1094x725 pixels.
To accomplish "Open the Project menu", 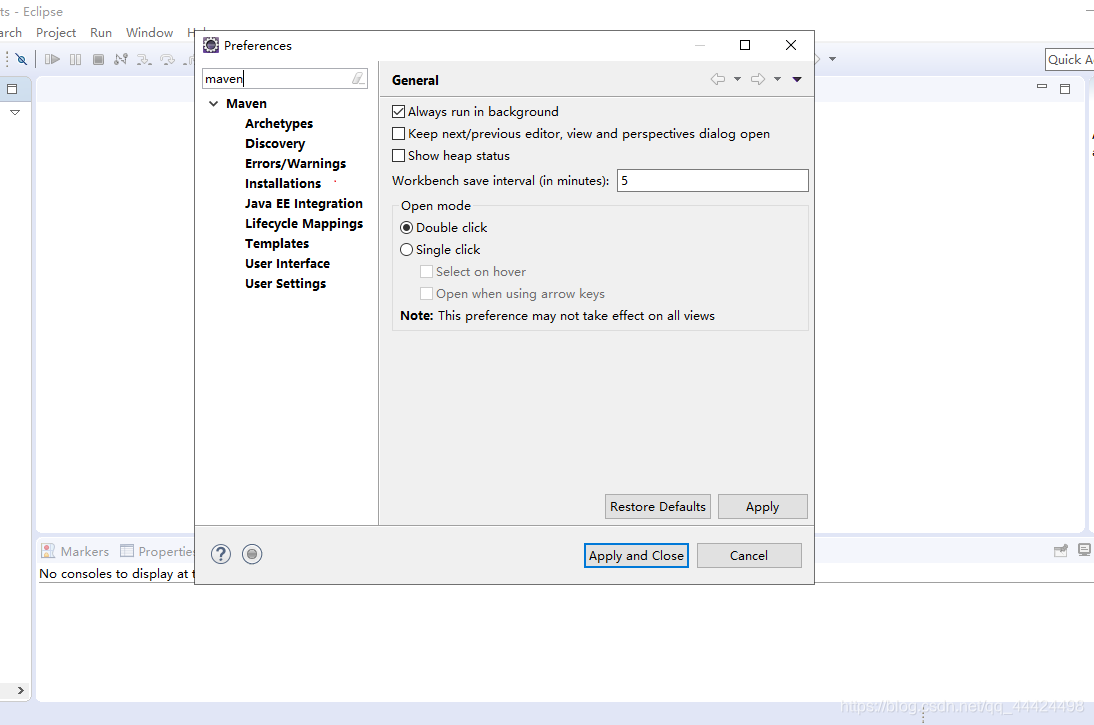I will [x=56, y=33].
